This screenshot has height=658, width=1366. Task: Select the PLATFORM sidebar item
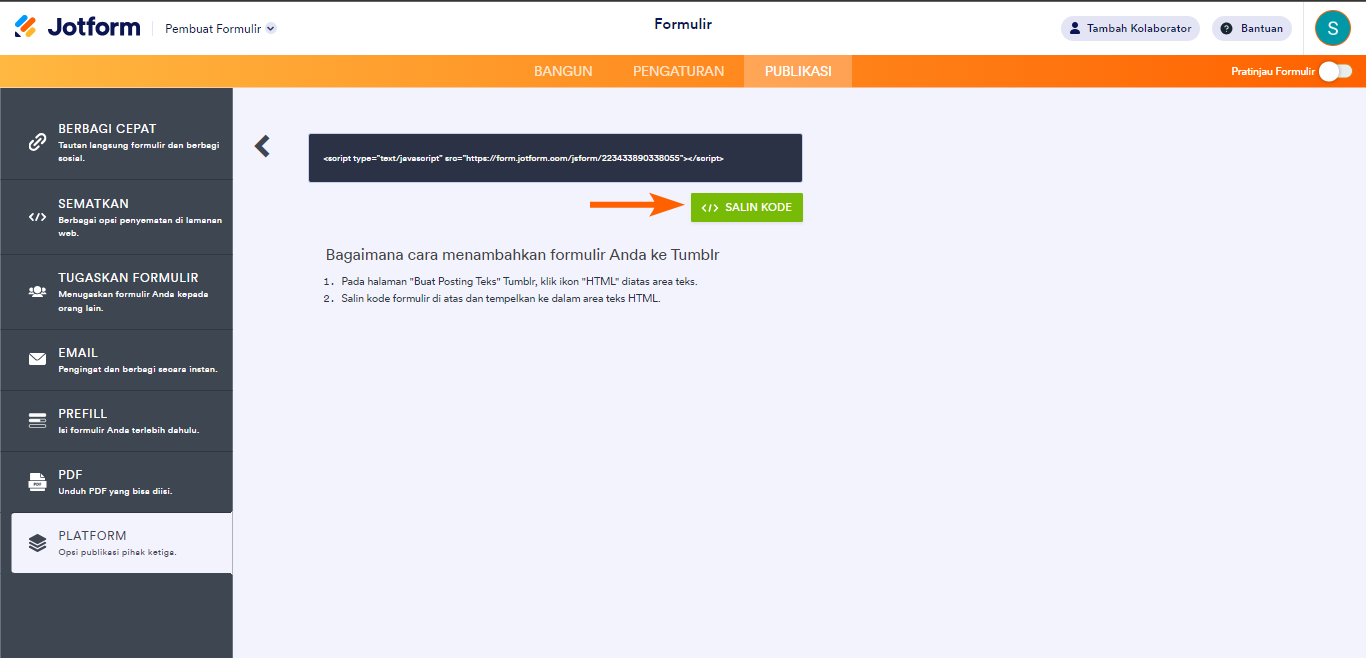click(121, 543)
